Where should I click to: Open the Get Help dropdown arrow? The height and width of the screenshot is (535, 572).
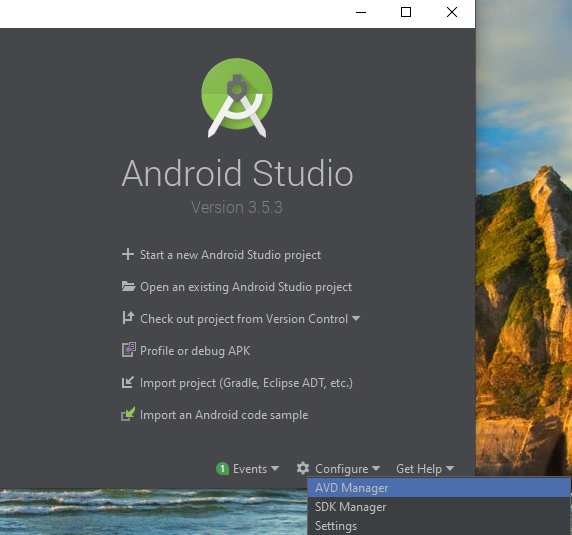pyautogui.click(x=450, y=468)
